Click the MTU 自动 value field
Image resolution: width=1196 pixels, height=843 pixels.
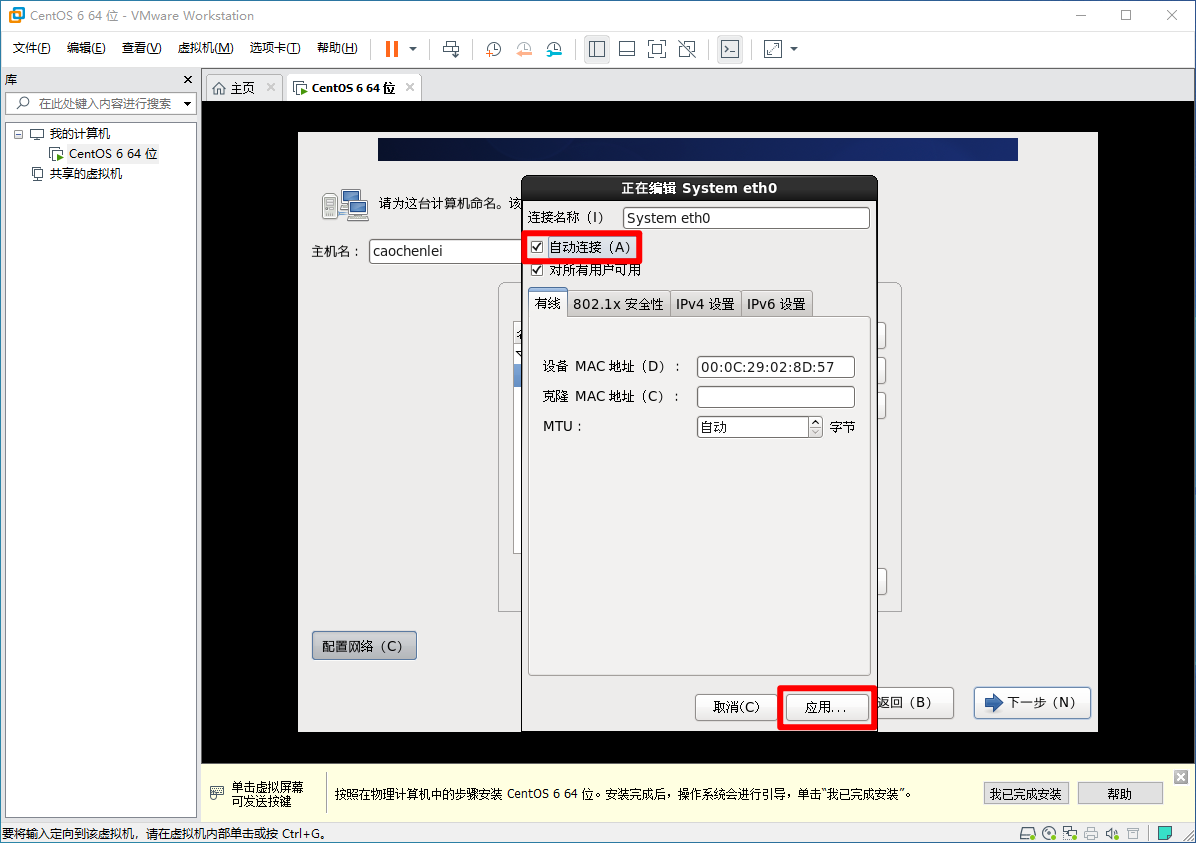pyautogui.click(x=753, y=426)
